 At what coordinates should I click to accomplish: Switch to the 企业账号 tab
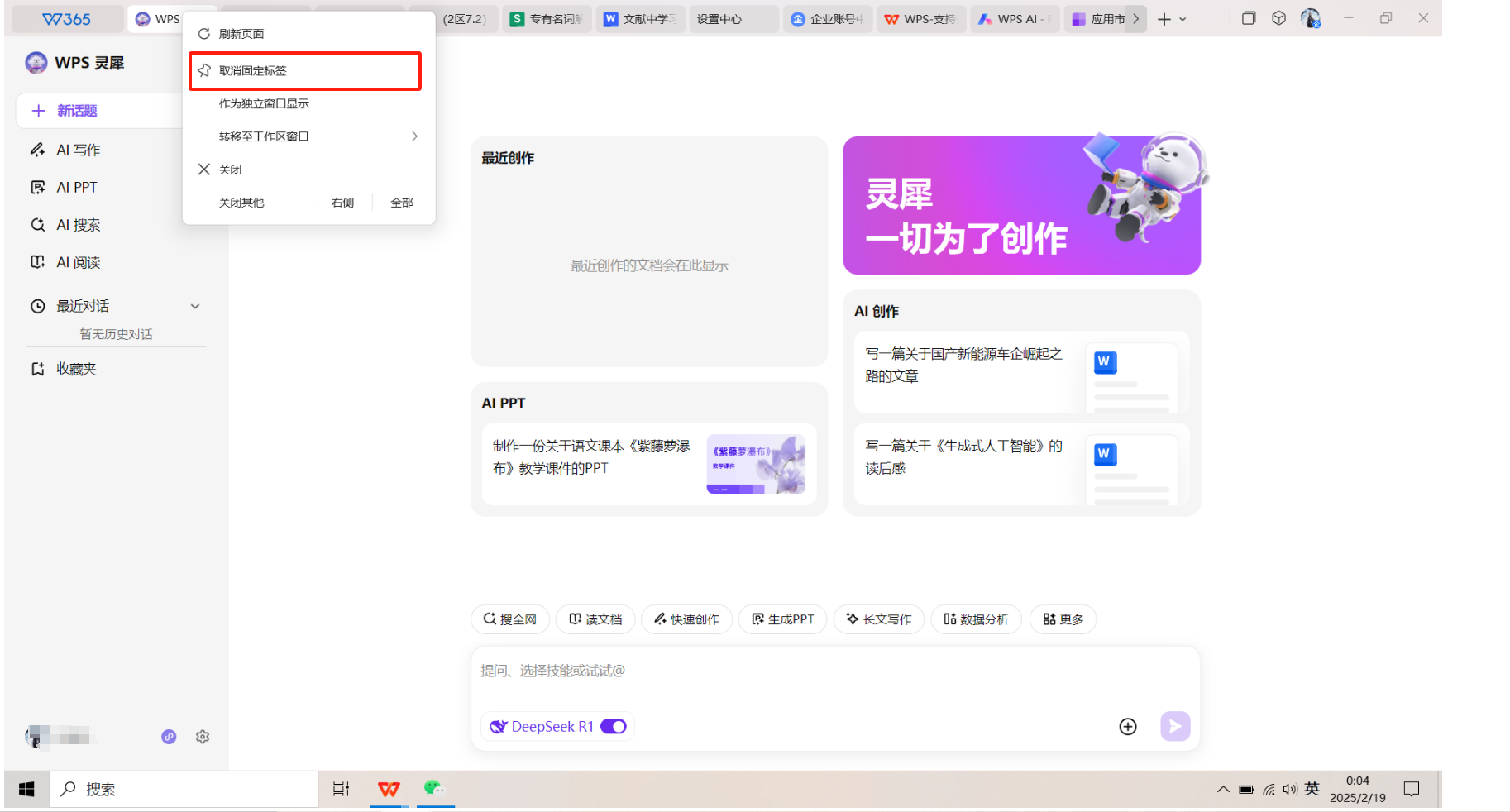point(827,19)
